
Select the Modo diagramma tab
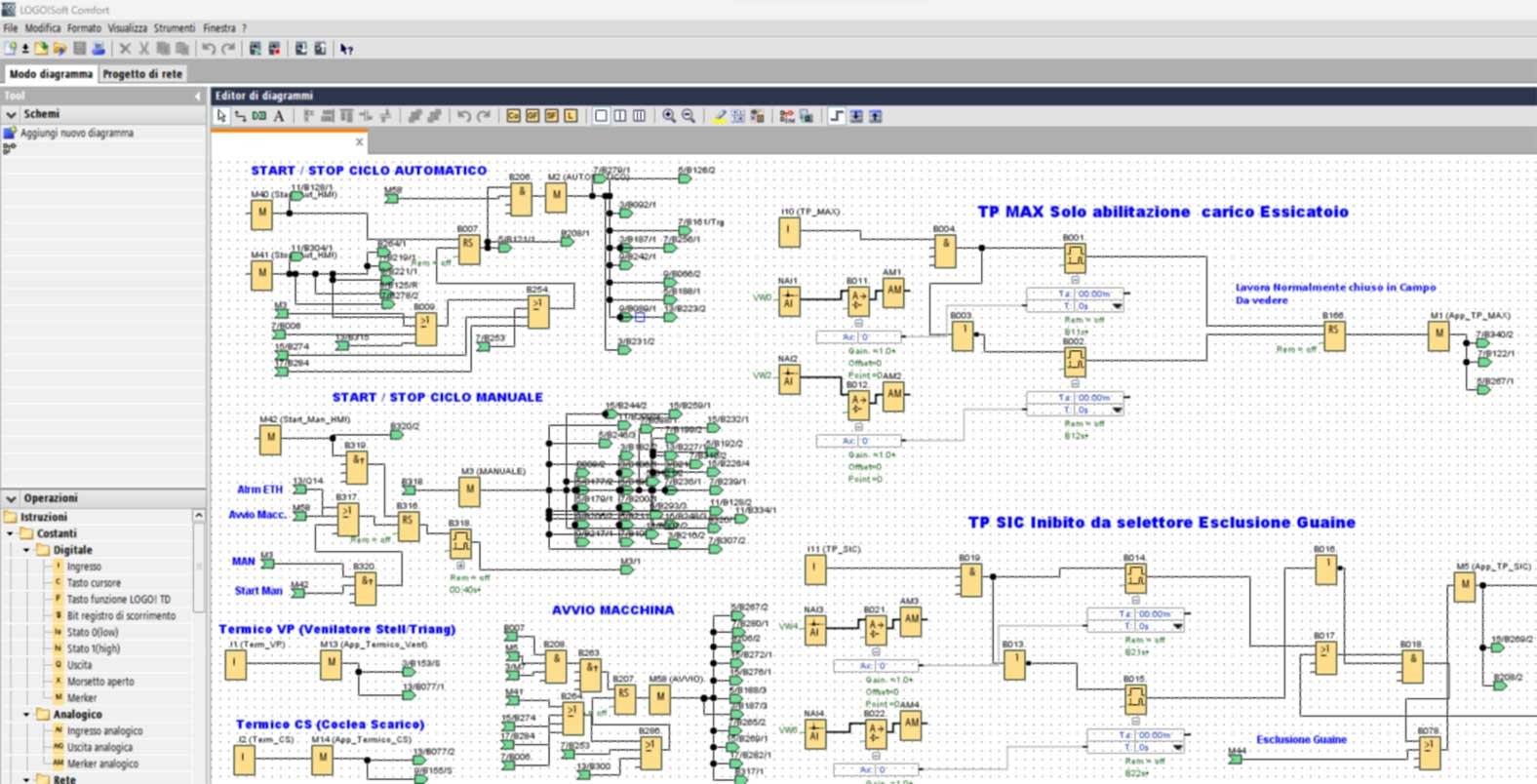click(51, 74)
